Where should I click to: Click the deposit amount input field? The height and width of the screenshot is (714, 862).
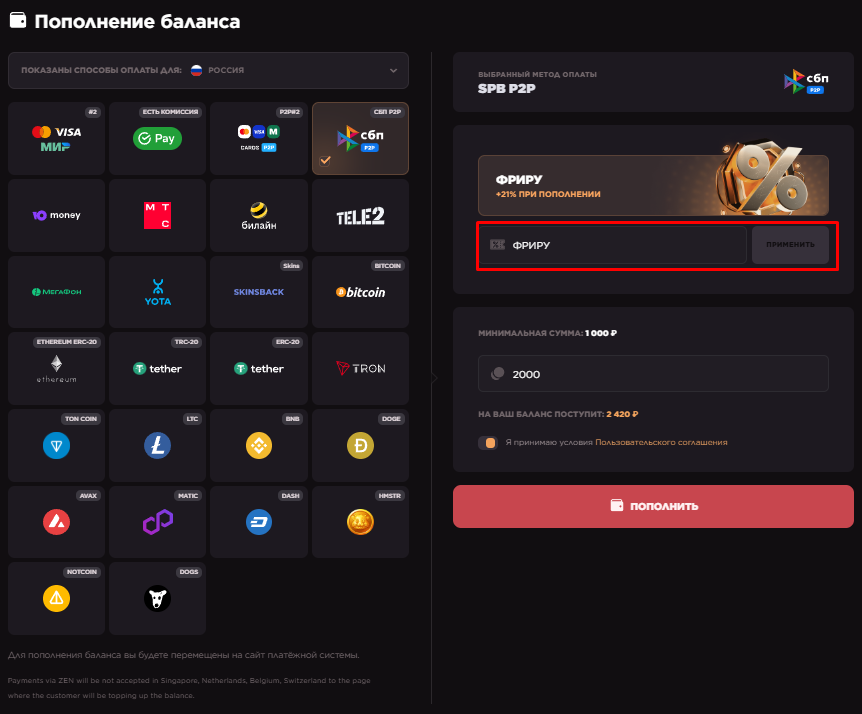click(x=653, y=374)
